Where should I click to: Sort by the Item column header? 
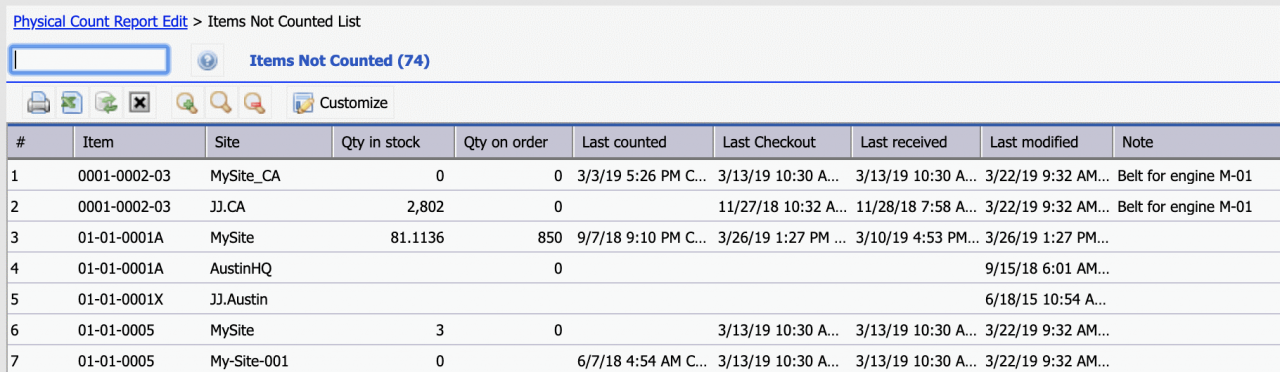(139, 142)
